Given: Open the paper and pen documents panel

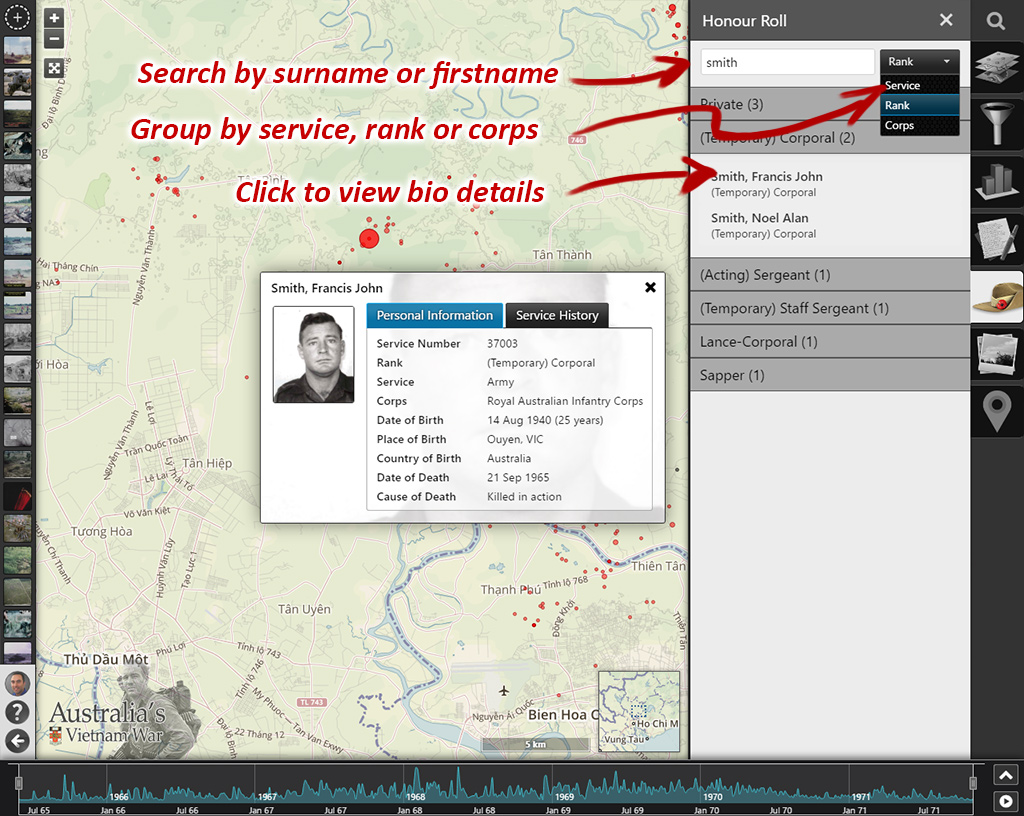Looking at the screenshot, I should [x=997, y=238].
